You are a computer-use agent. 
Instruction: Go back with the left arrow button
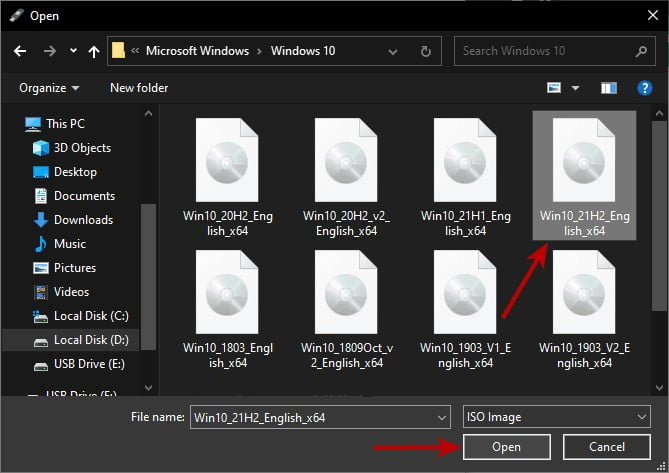(20, 51)
